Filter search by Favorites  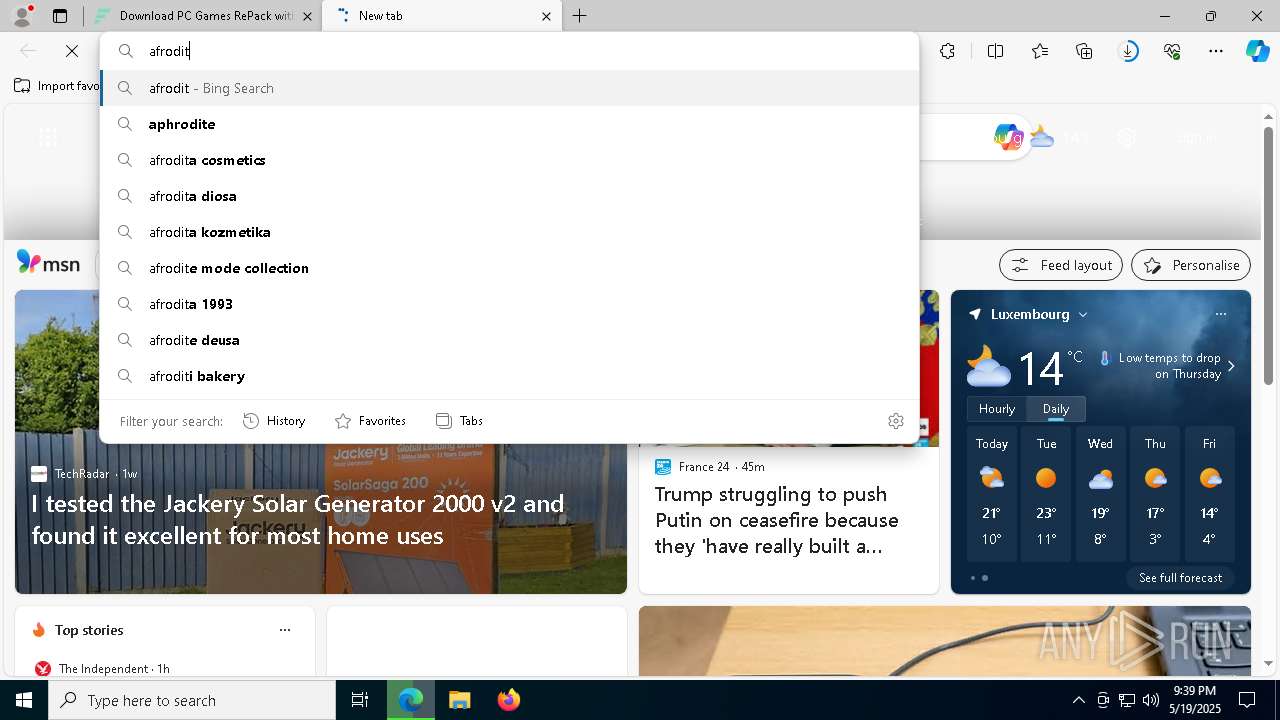(x=370, y=421)
